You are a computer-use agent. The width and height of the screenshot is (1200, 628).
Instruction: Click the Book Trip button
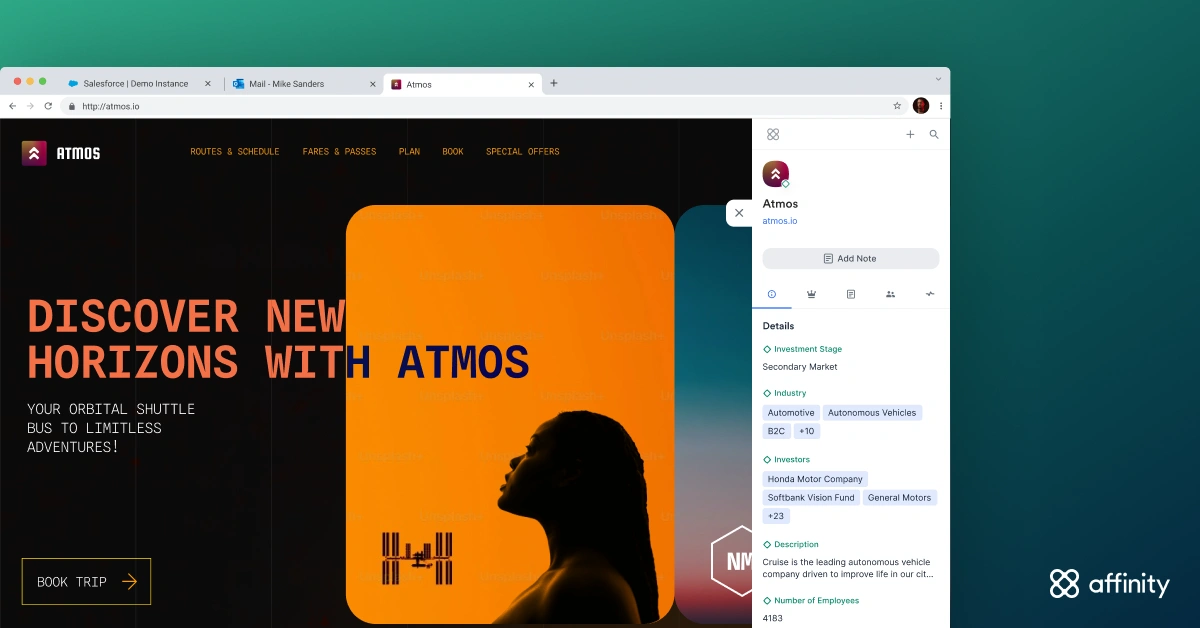(86, 581)
